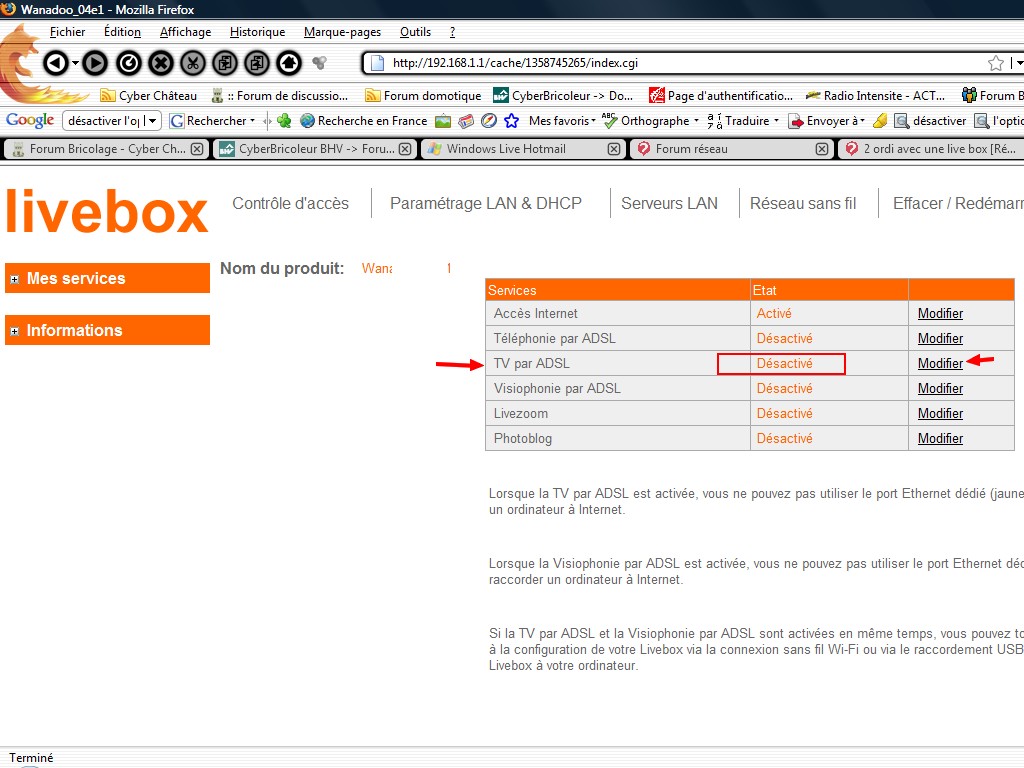Viewport: 1024px width, 768px height.
Task: Click into the Google toolbar search field
Action: (103, 121)
